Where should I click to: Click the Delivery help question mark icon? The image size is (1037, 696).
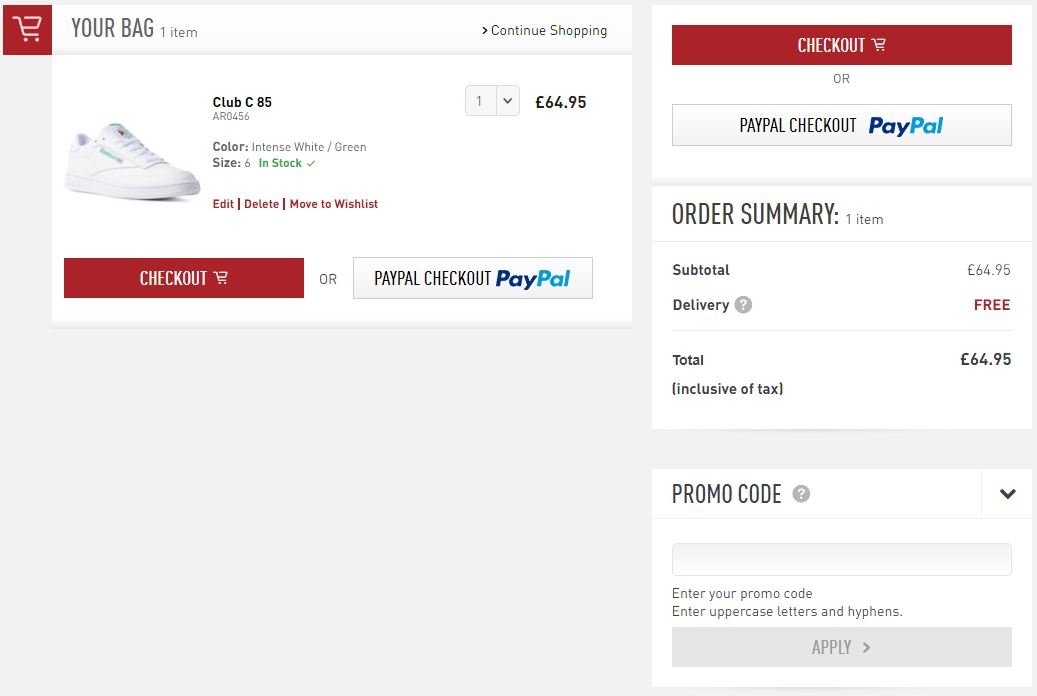click(x=743, y=305)
